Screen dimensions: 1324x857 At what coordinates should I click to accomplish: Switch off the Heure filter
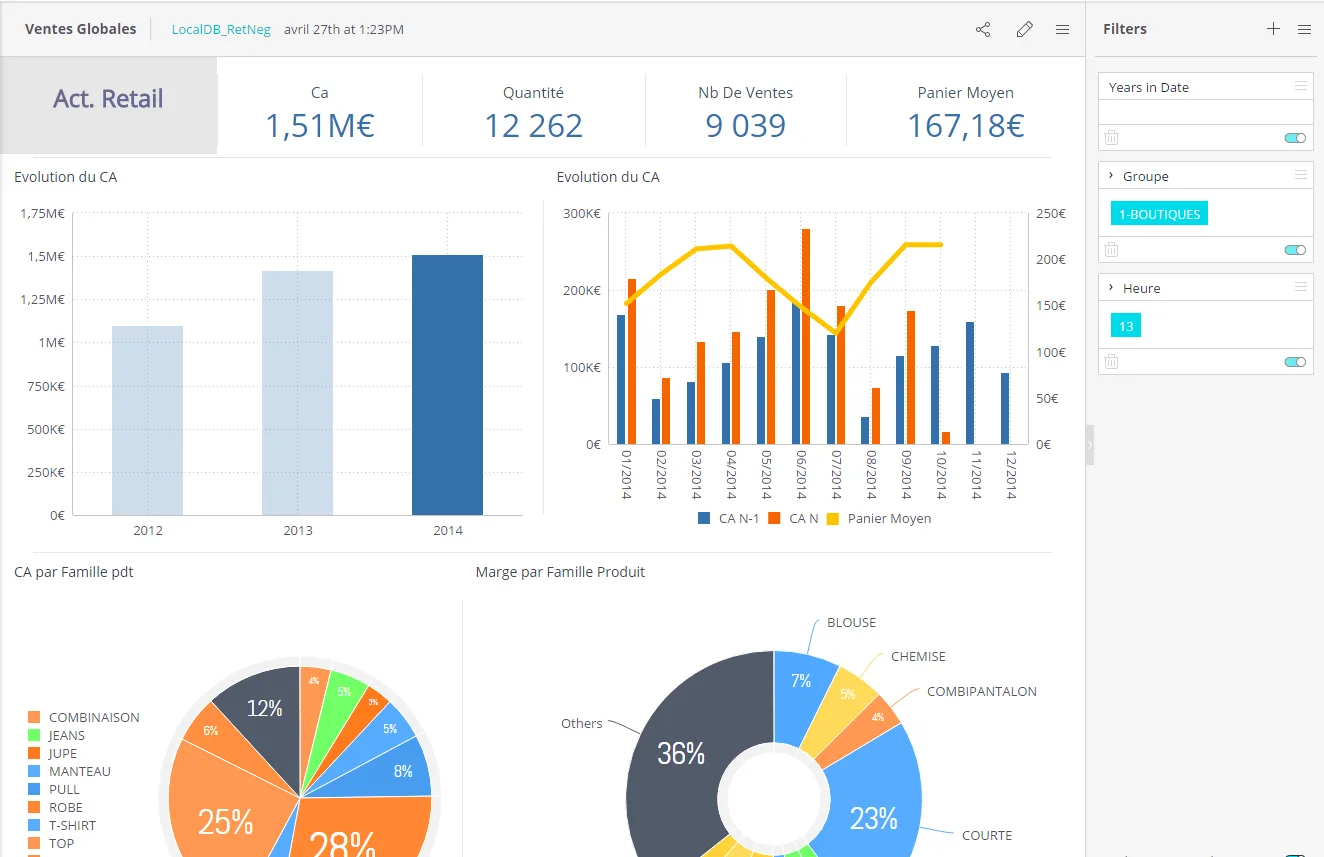1295,362
